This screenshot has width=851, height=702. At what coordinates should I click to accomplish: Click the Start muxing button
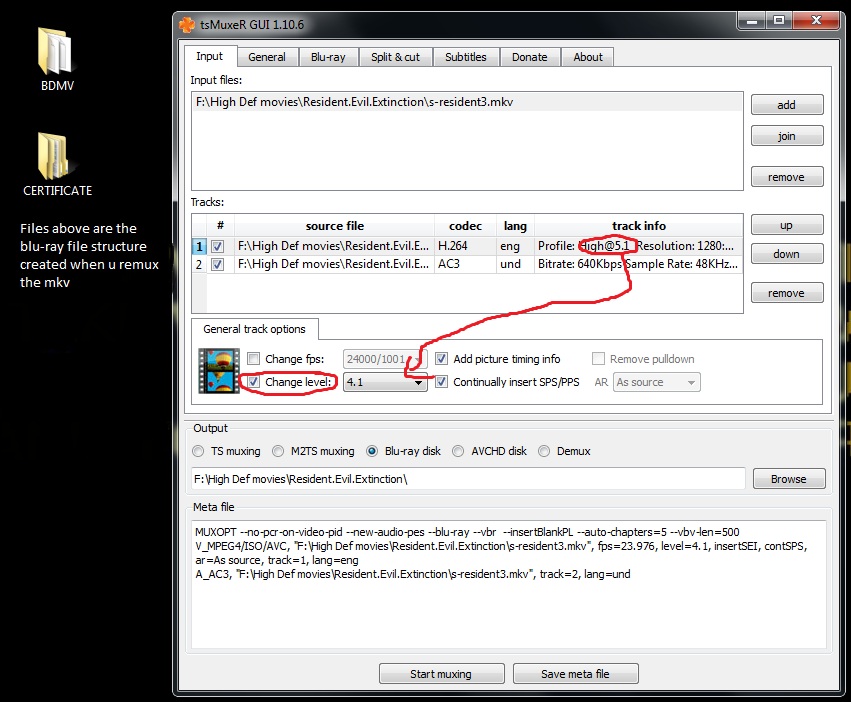coord(441,674)
